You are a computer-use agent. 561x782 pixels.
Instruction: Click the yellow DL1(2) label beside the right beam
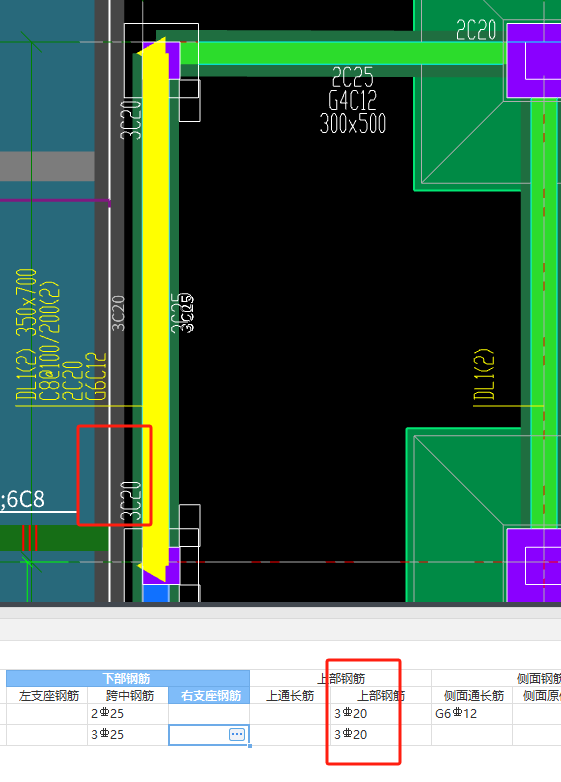click(x=484, y=374)
